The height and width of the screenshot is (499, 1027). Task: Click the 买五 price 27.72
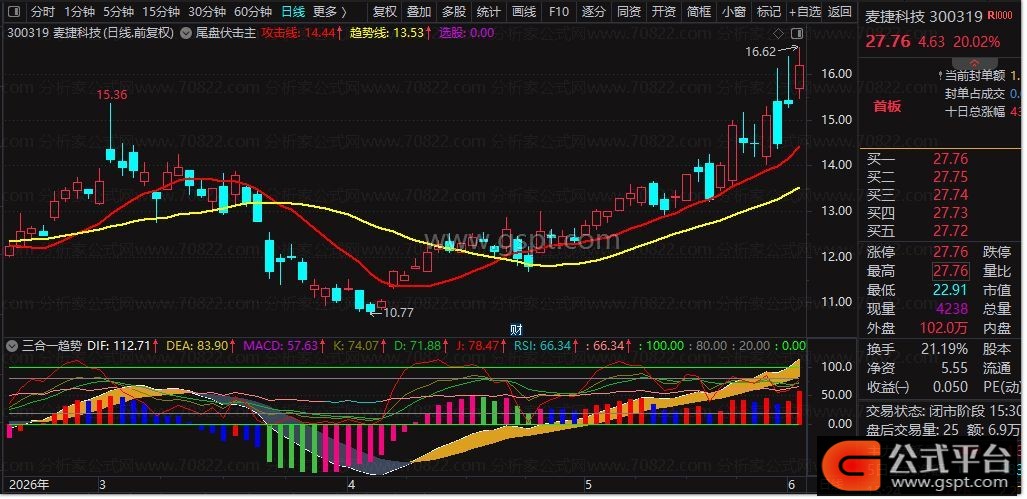[x=950, y=231]
